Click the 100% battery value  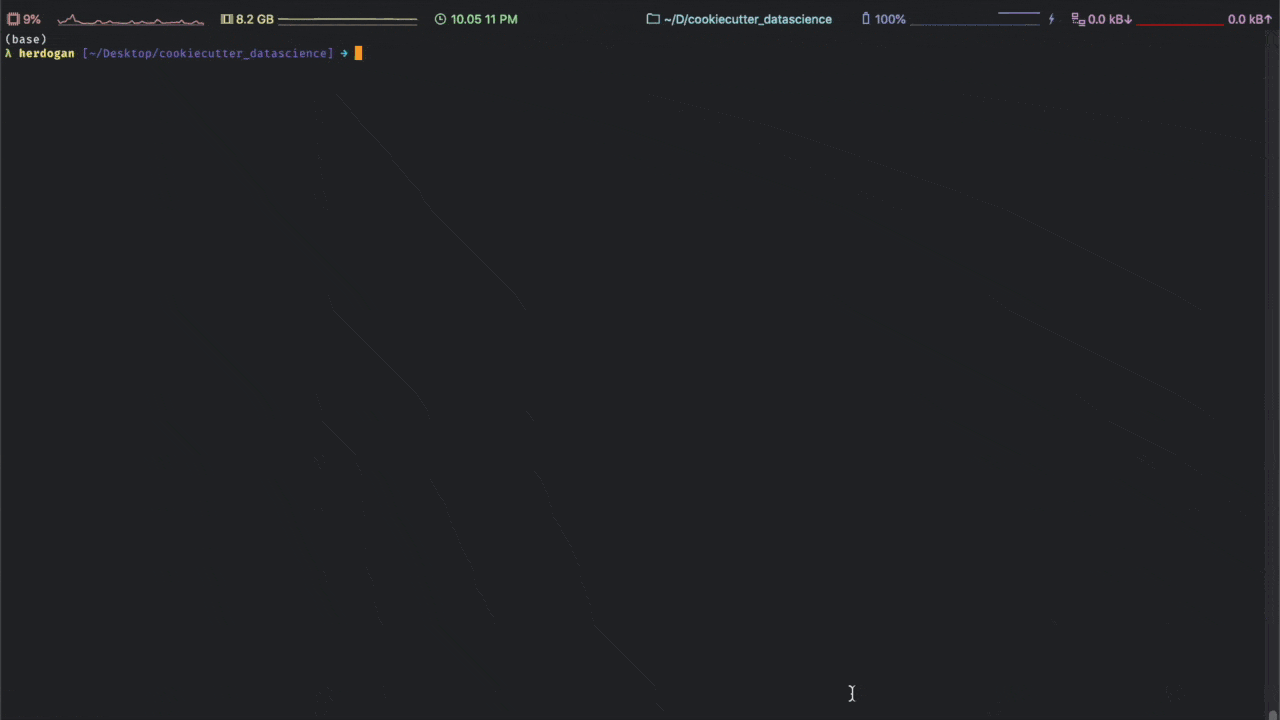890,19
